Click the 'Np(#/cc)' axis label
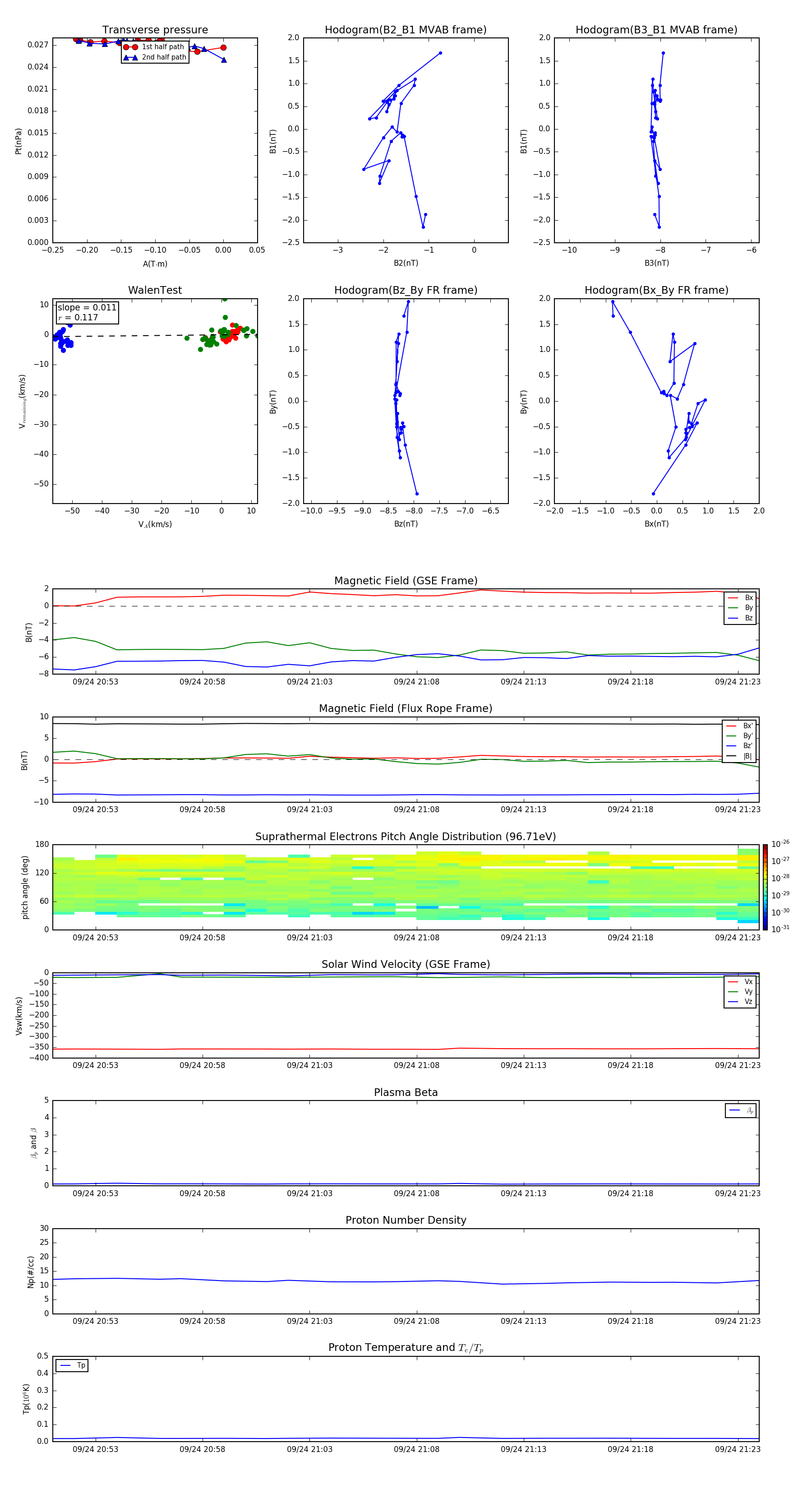812x1489 pixels. pos(31,1272)
